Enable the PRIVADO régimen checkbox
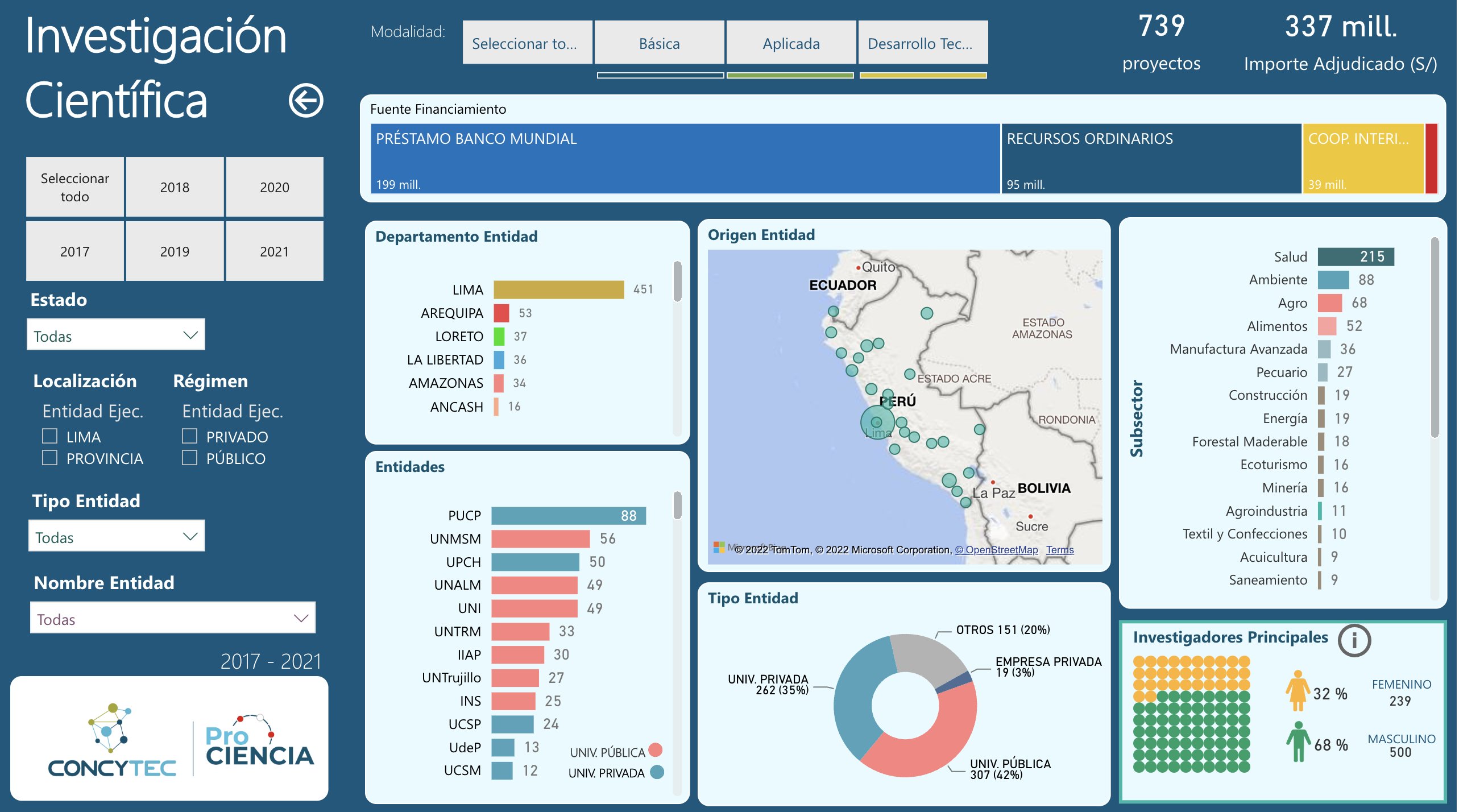The width and height of the screenshot is (1459, 812). pyautogui.click(x=189, y=436)
